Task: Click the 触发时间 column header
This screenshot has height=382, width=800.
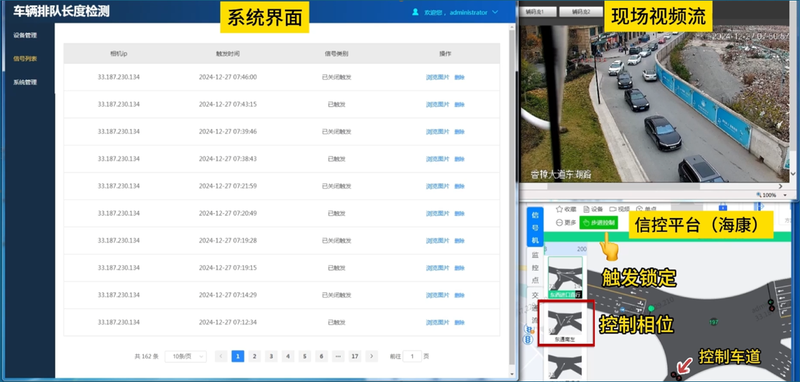Action: point(228,54)
